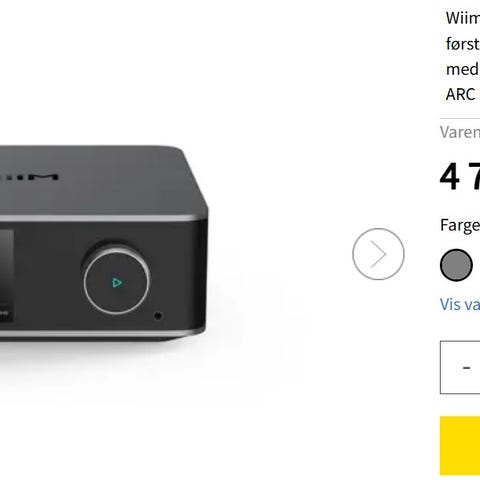
Task: Click the grey "Varen" text under the divider
Action: (x=460, y=132)
